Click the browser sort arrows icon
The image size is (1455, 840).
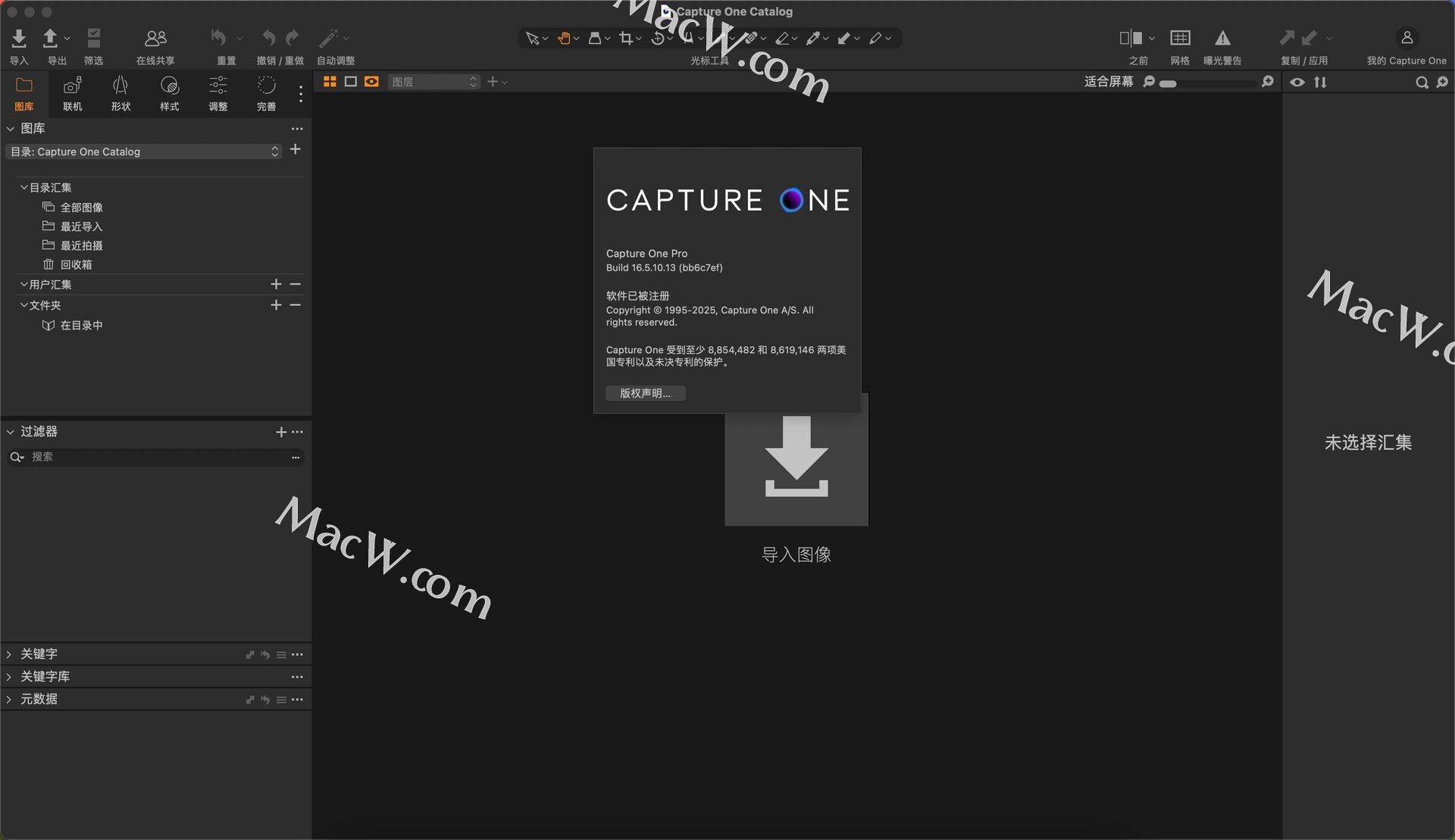tap(1321, 82)
